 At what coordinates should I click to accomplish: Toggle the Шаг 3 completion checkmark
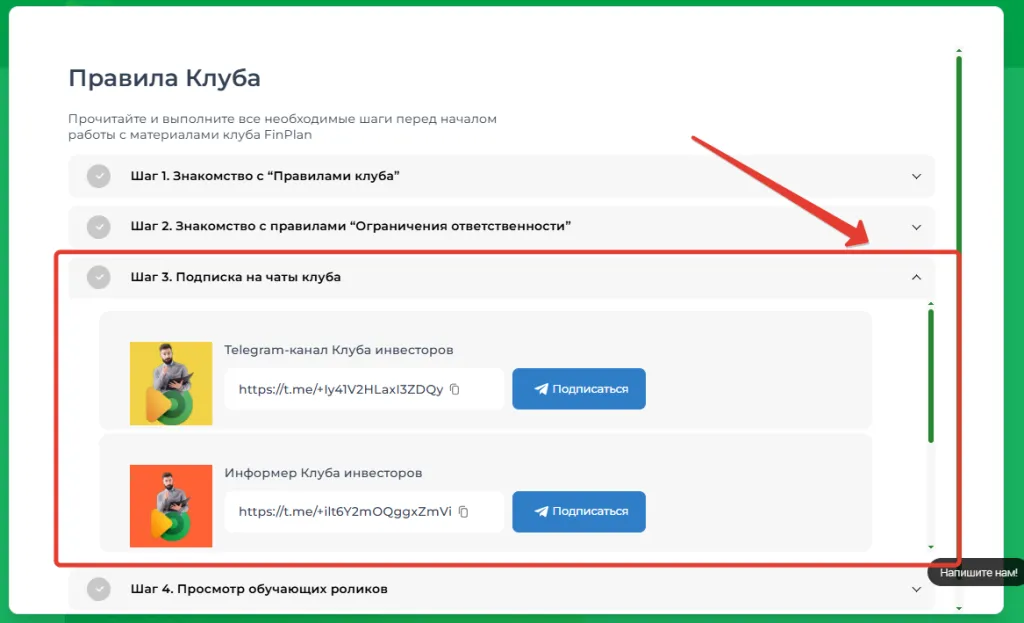(x=98, y=277)
